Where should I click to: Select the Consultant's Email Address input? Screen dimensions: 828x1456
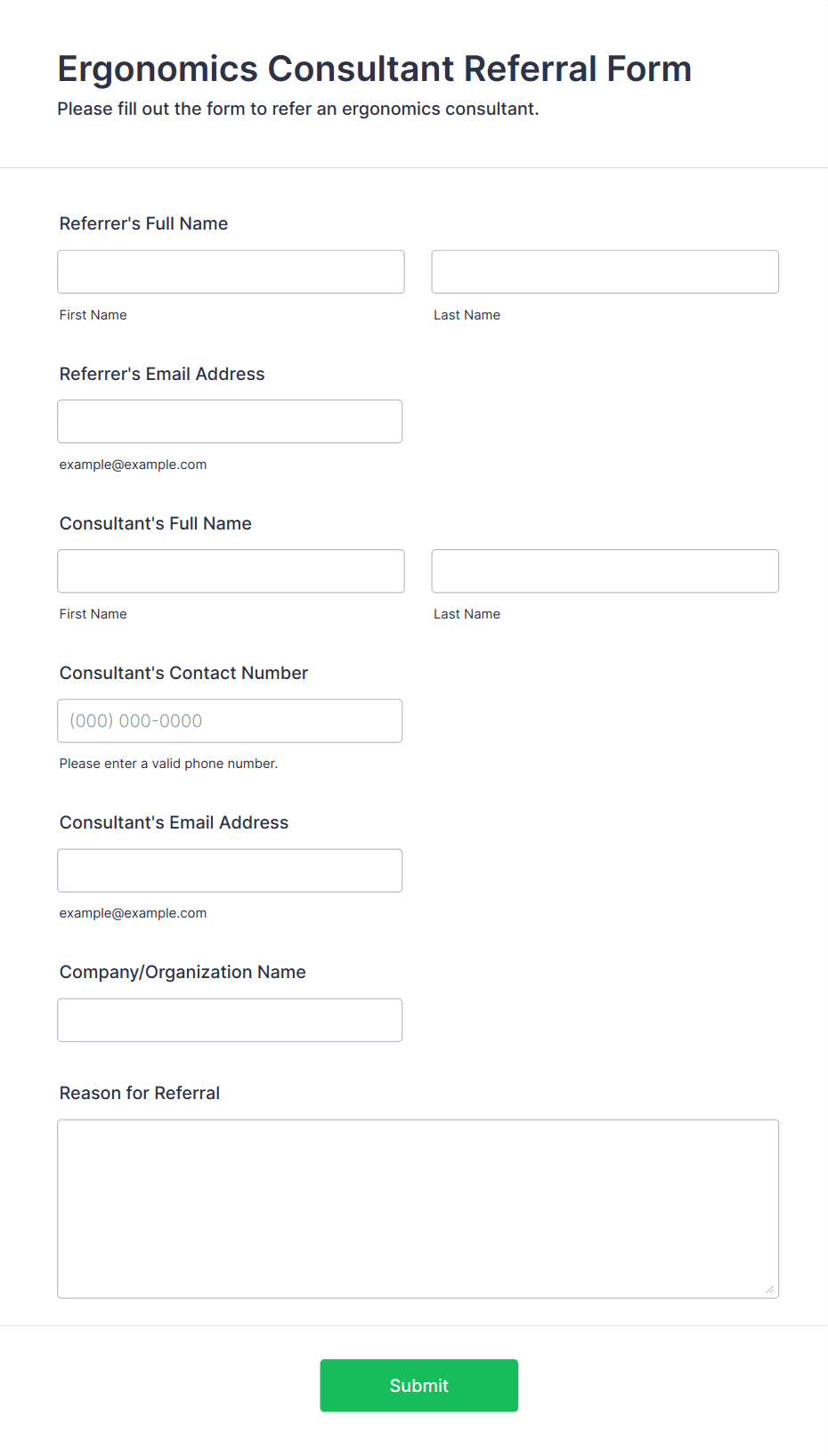click(x=230, y=870)
